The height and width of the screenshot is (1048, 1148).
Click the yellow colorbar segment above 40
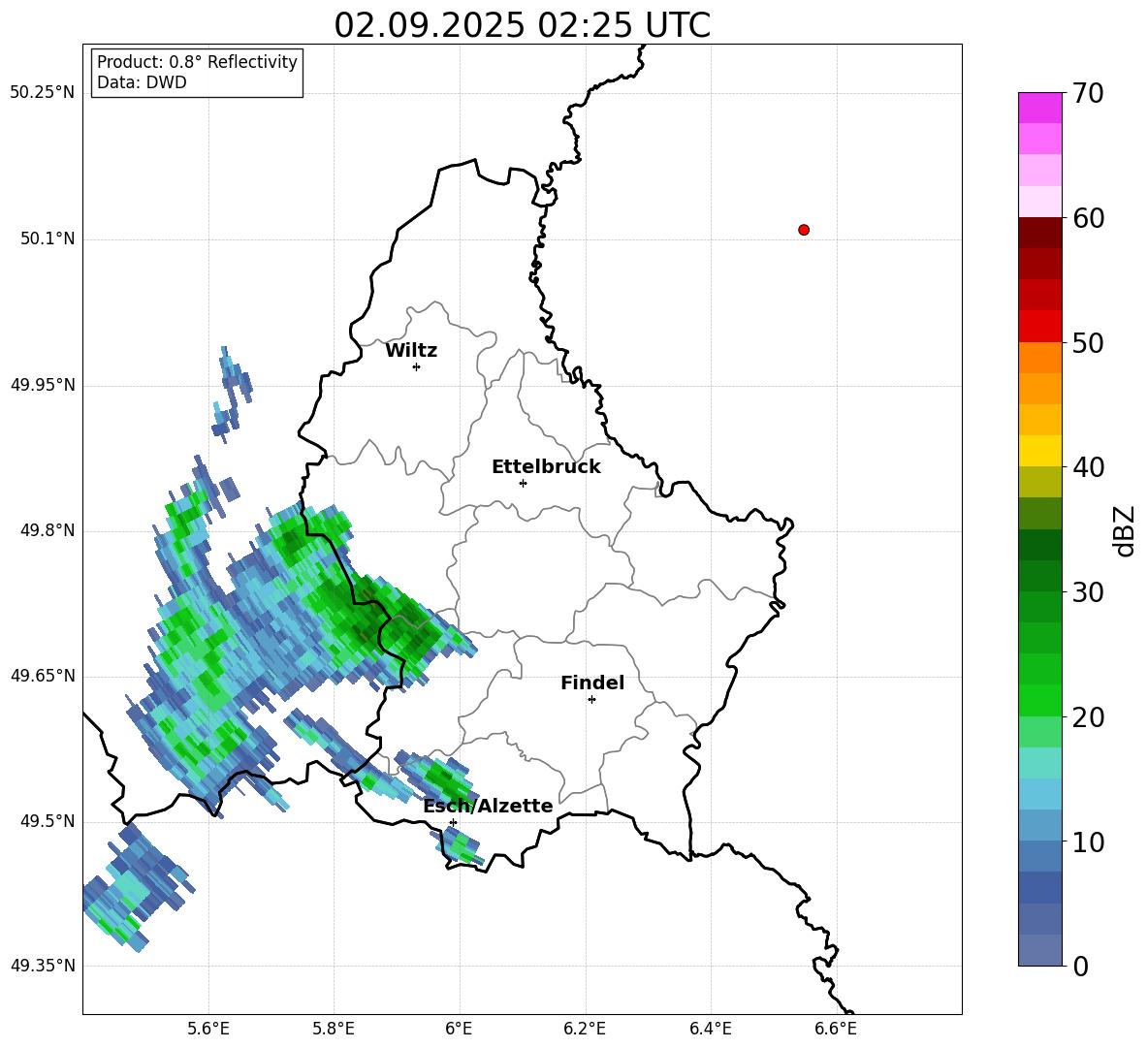point(1039,451)
